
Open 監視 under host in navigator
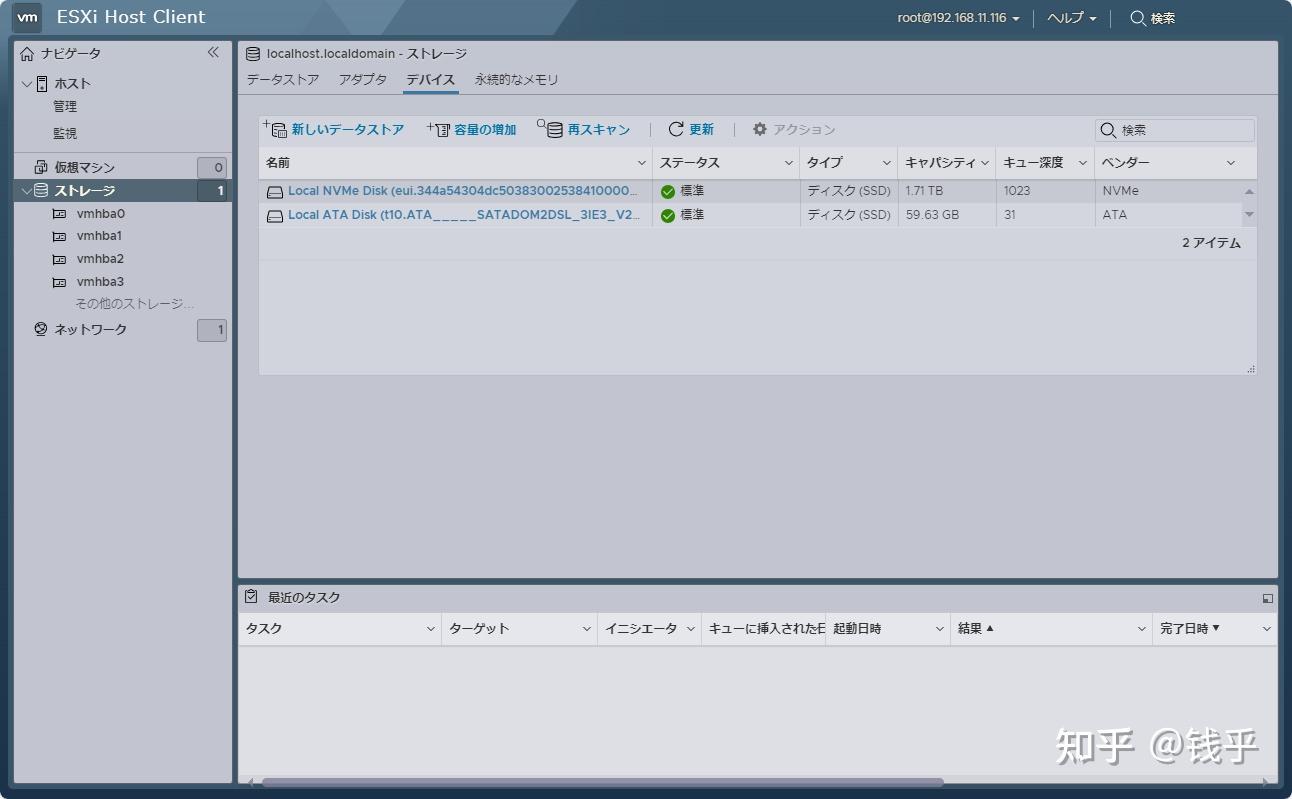(x=65, y=133)
